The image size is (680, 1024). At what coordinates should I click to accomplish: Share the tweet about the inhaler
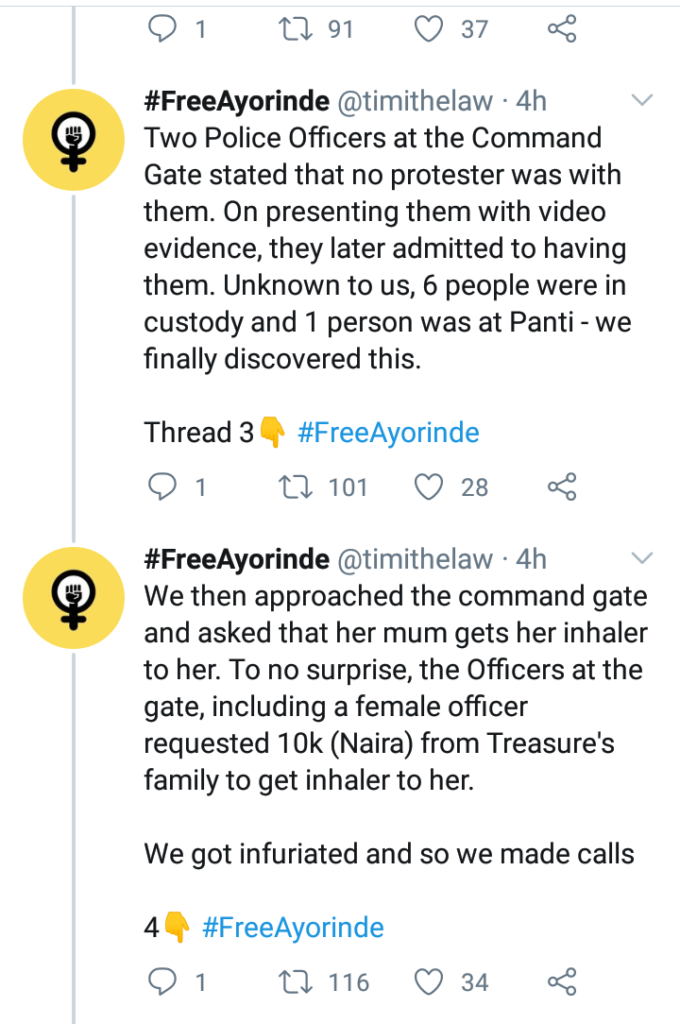coord(563,983)
